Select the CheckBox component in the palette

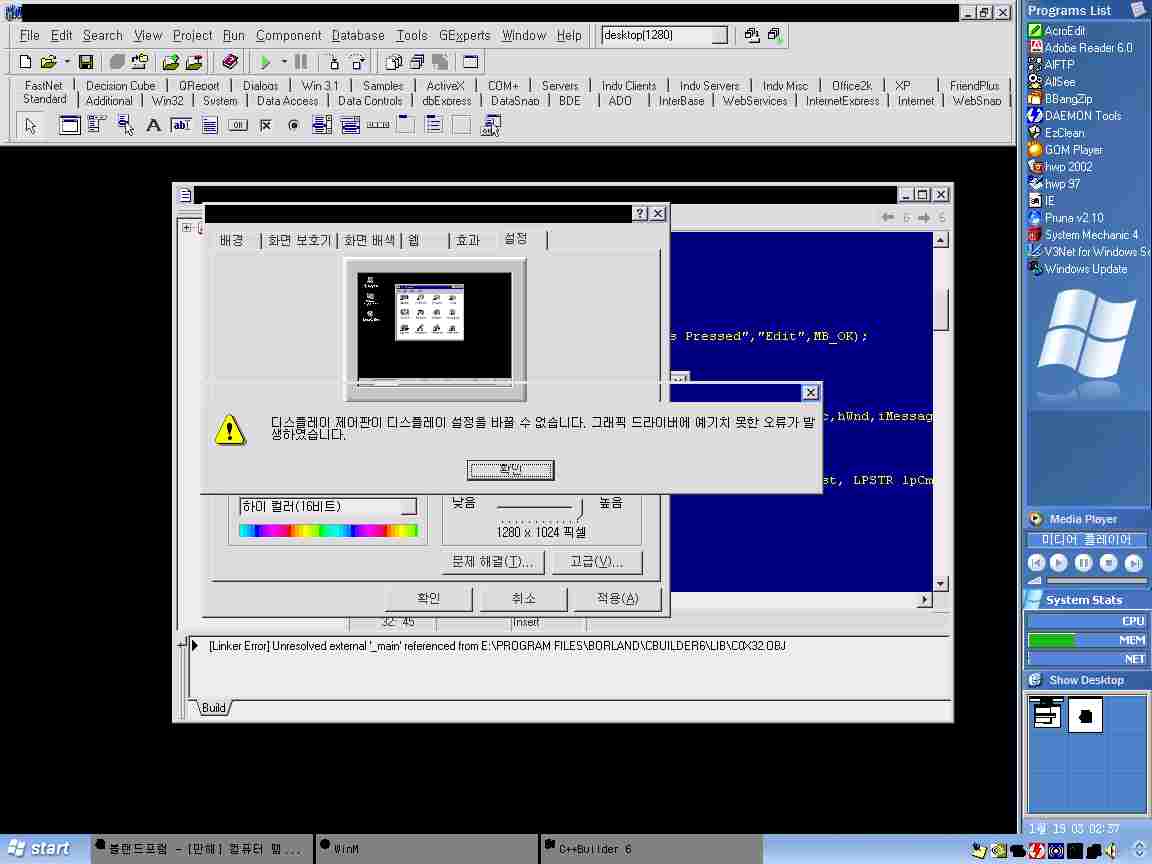[265, 125]
